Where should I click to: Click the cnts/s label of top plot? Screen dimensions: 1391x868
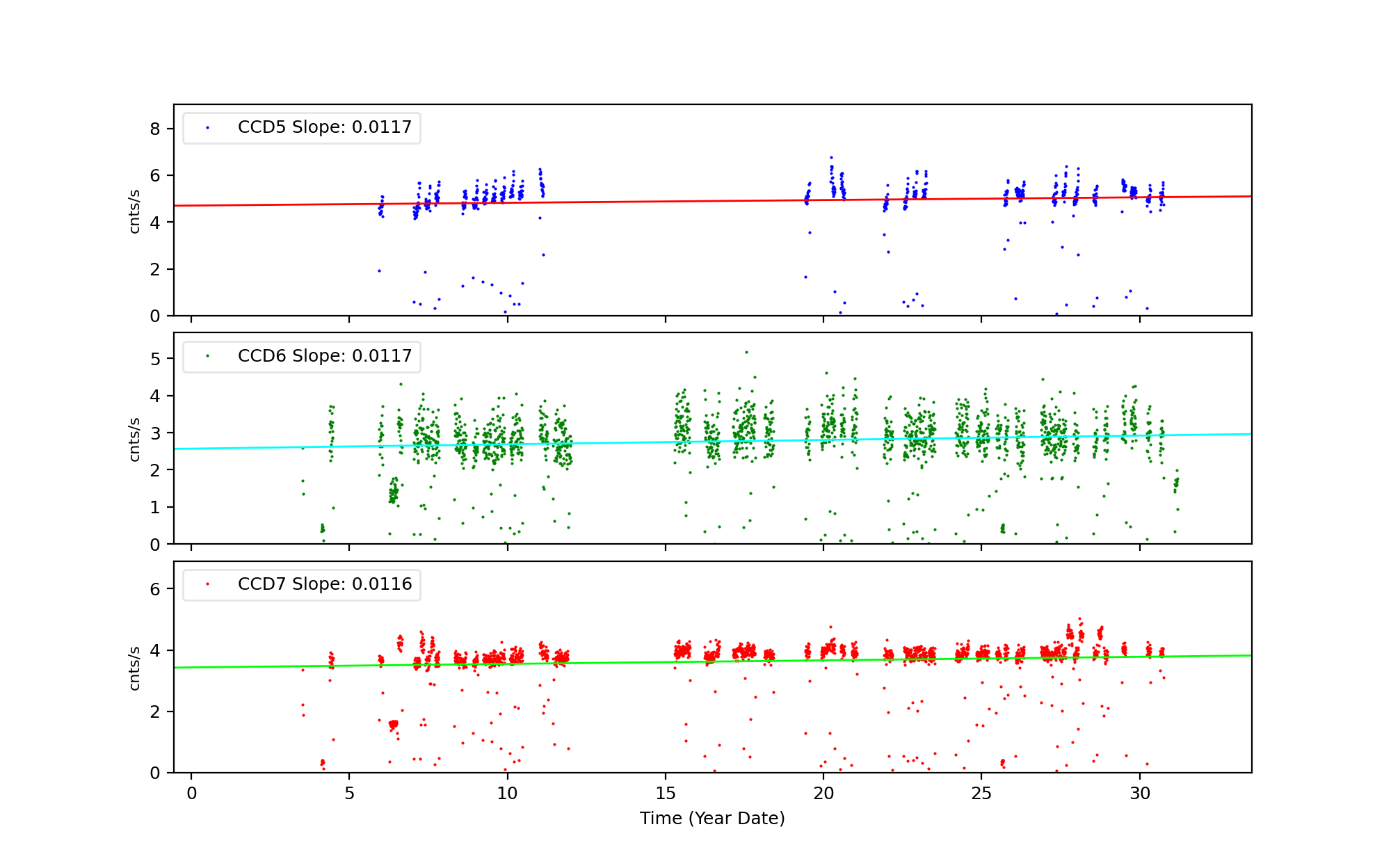pos(135,211)
